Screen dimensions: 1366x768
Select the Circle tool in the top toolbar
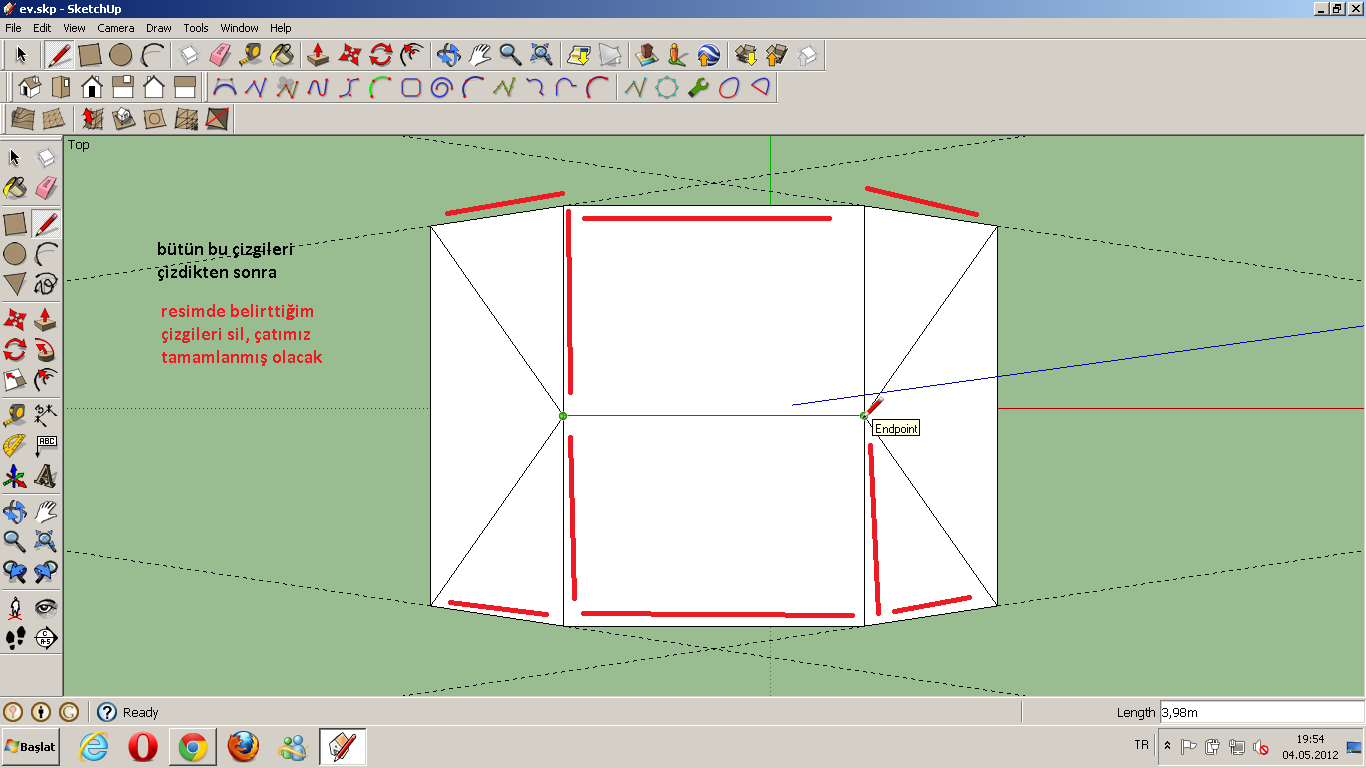121,54
